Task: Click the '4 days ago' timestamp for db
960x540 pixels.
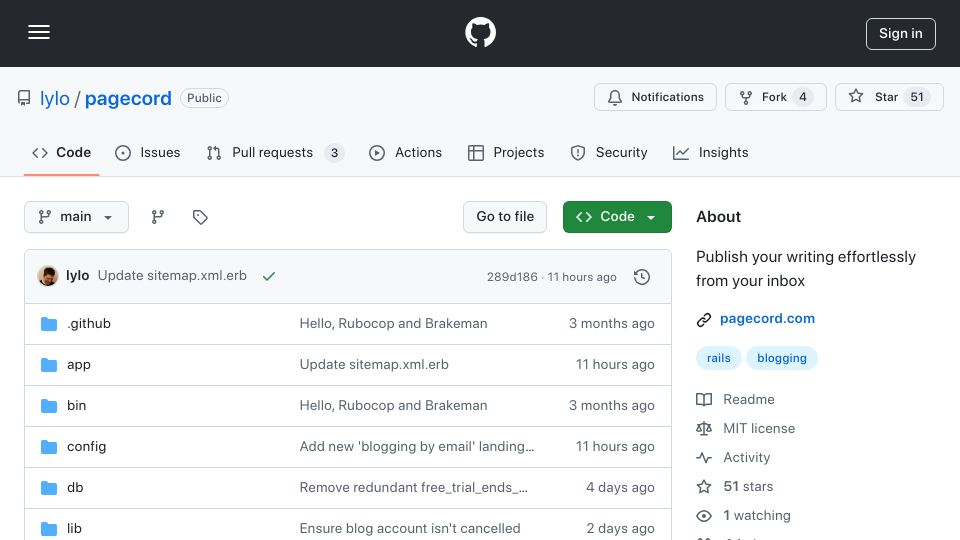Action: 620,487
